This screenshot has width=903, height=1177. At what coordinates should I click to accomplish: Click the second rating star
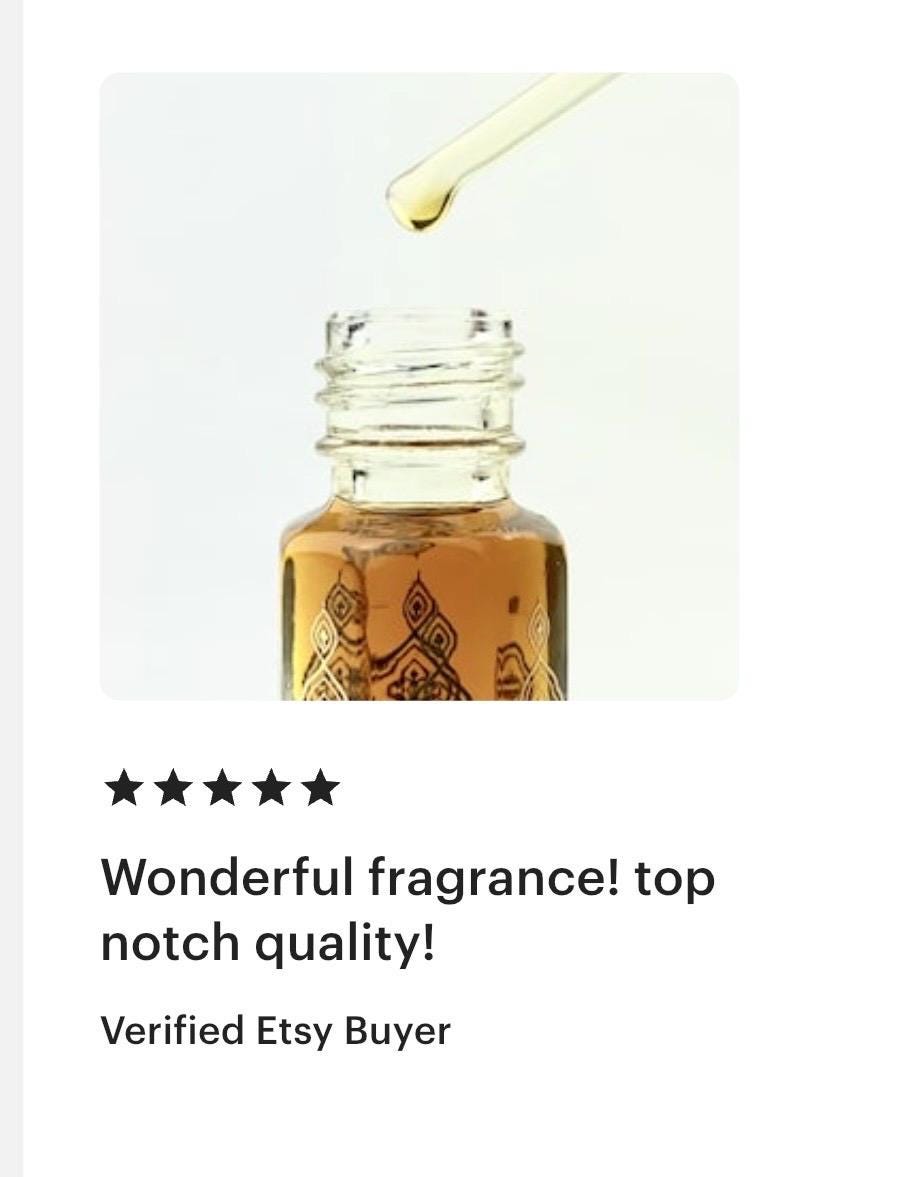coord(173,788)
